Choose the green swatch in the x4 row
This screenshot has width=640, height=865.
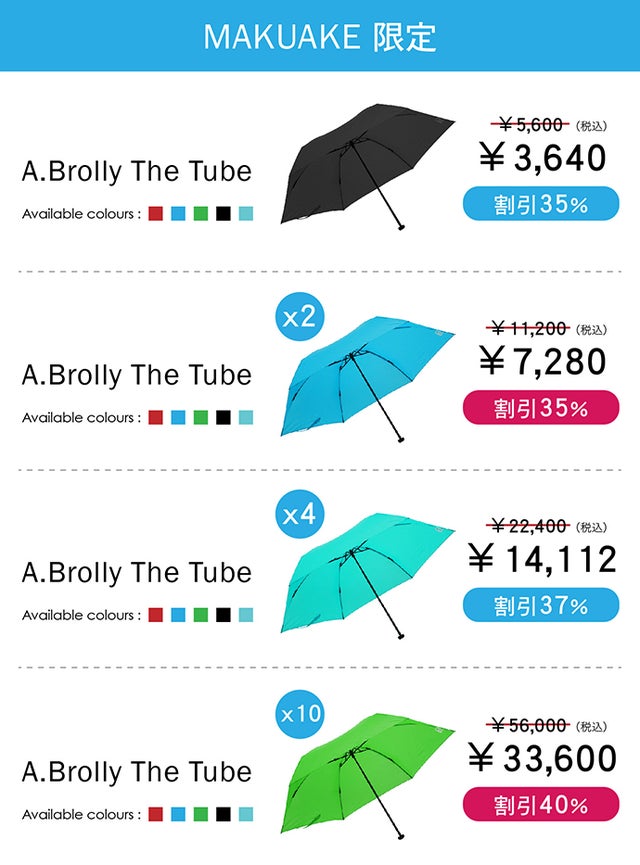(200, 614)
